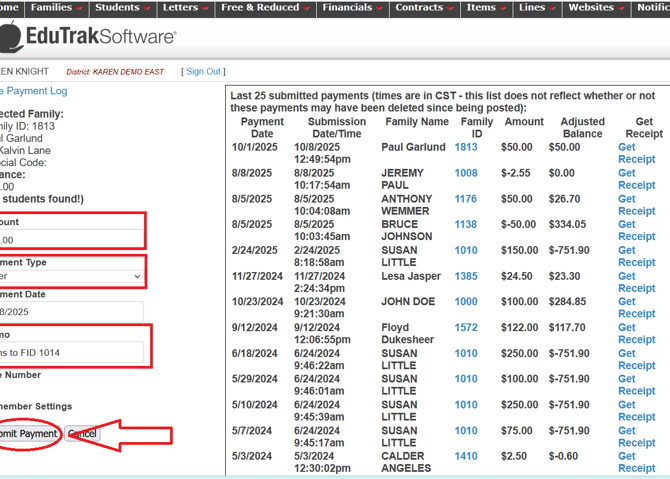Click into the Amount input field
This screenshot has width=670, height=479.
[70, 240]
